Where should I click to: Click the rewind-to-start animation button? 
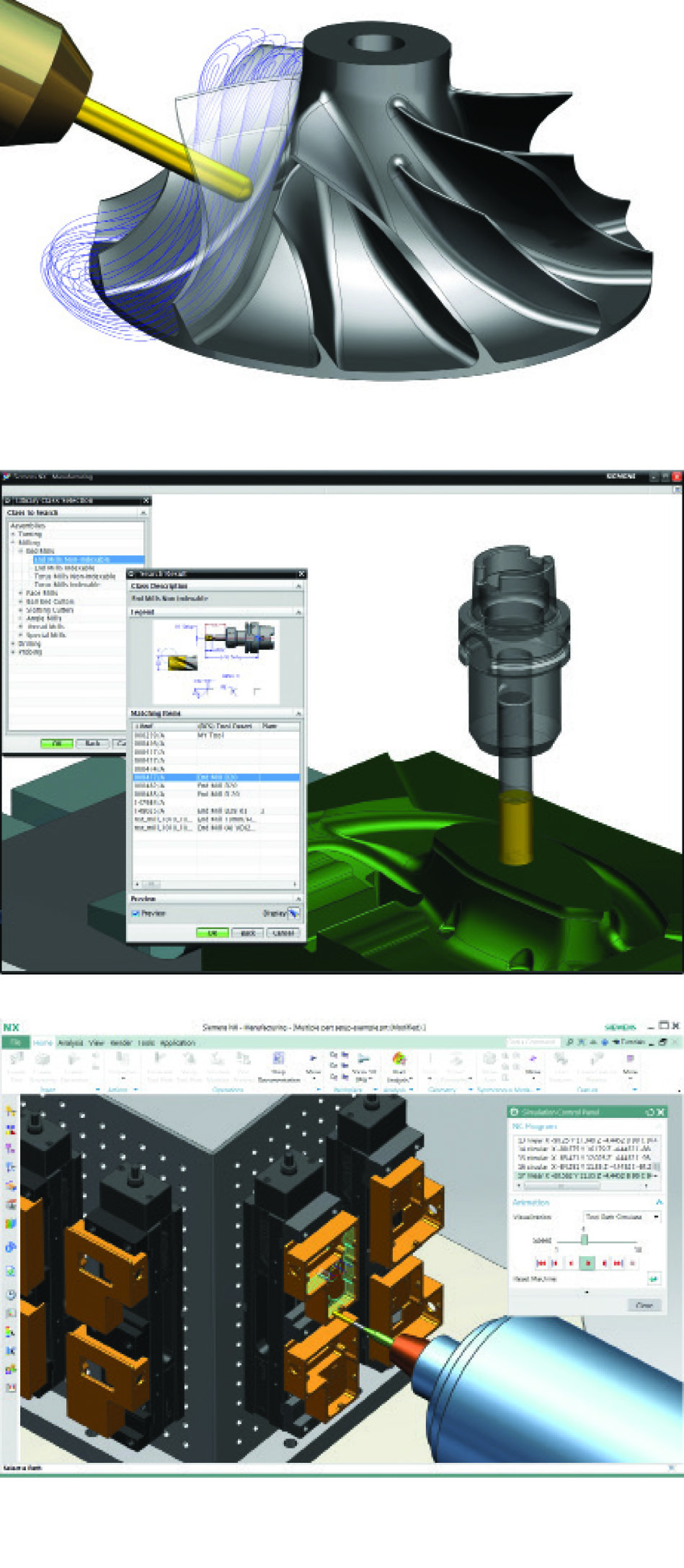tap(541, 1263)
